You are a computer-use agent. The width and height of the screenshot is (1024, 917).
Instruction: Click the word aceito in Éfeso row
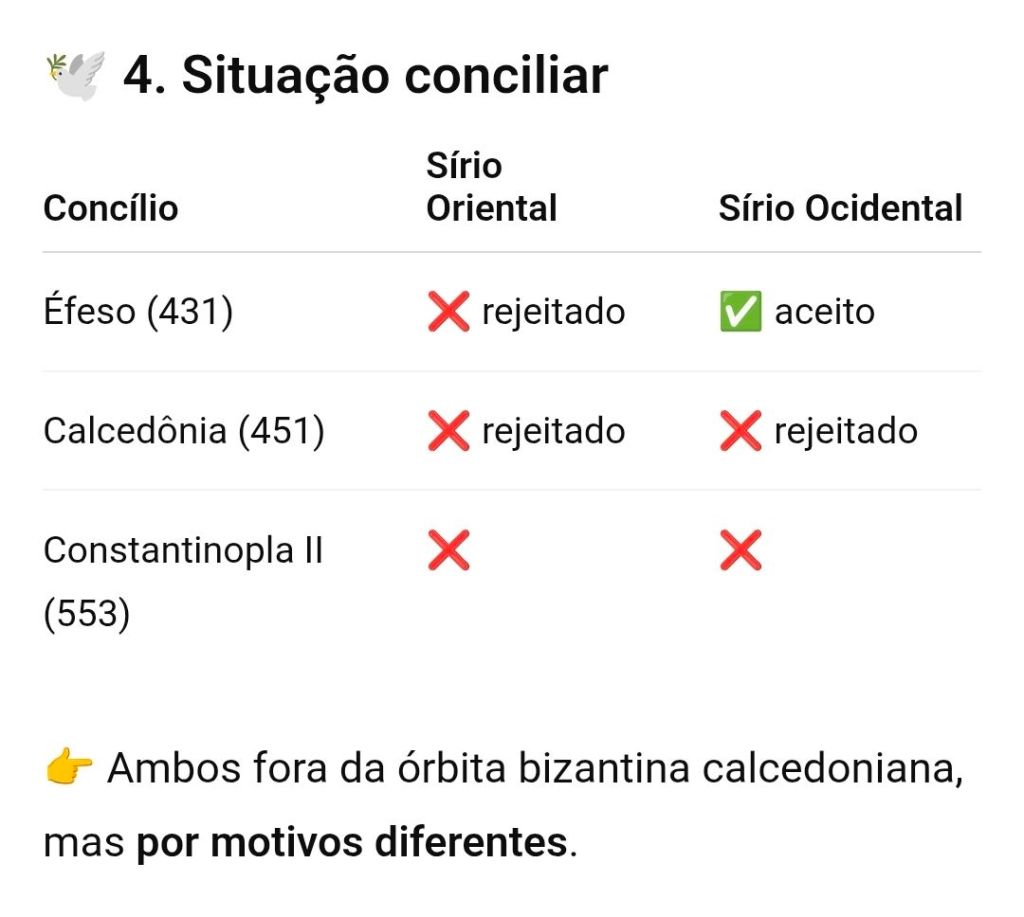[x=824, y=312]
